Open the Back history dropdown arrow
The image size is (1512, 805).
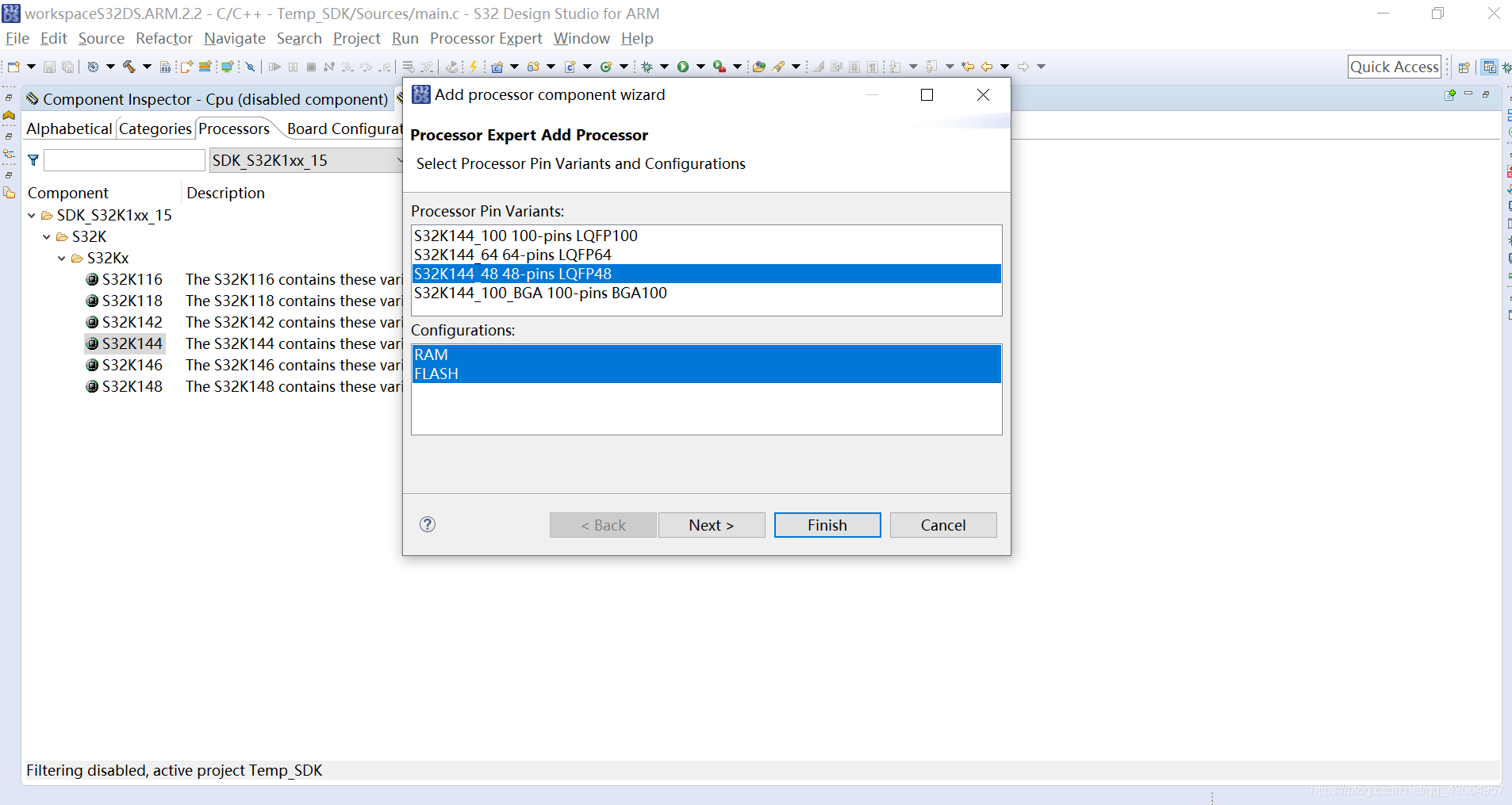click(x=1004, y=67)
